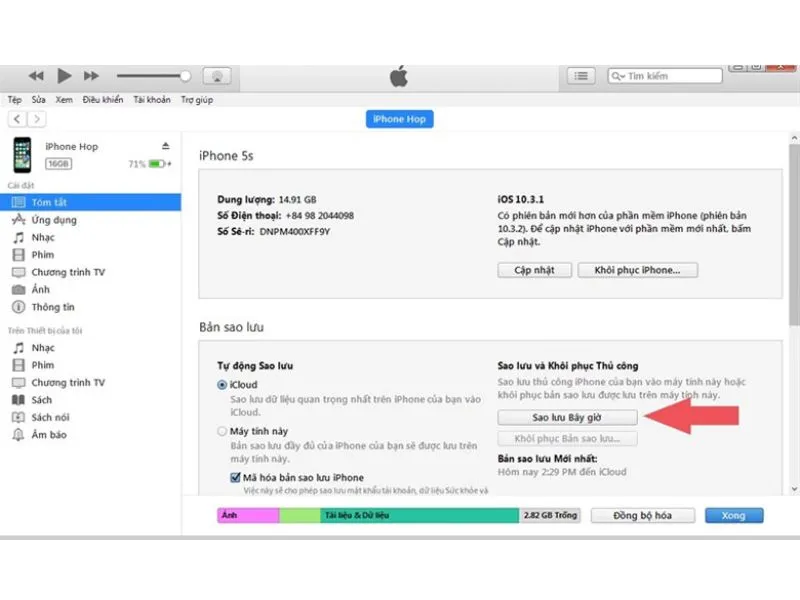Click the 2.82 GB Trống storage segment
Viewport: 800px width, 600px height.
click(550, 515)
